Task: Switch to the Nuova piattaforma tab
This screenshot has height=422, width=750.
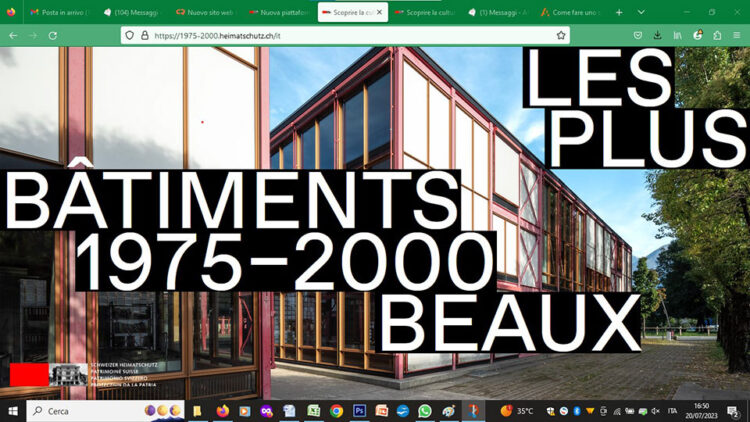Action: click(280, 12)
